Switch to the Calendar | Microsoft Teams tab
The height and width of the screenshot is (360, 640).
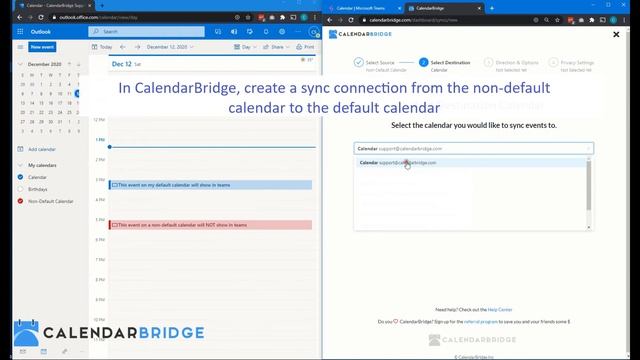pyautogui.click(x=364, y=8)
